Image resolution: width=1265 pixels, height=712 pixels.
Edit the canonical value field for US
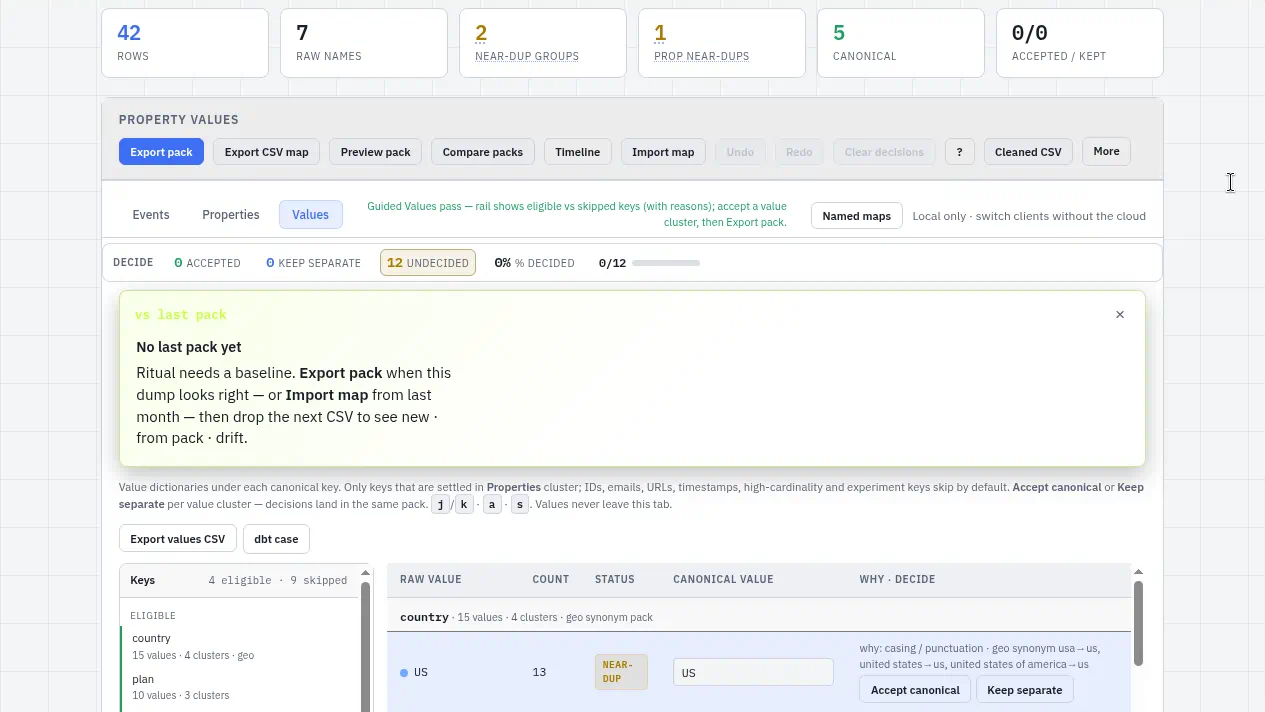coord(753,673)
